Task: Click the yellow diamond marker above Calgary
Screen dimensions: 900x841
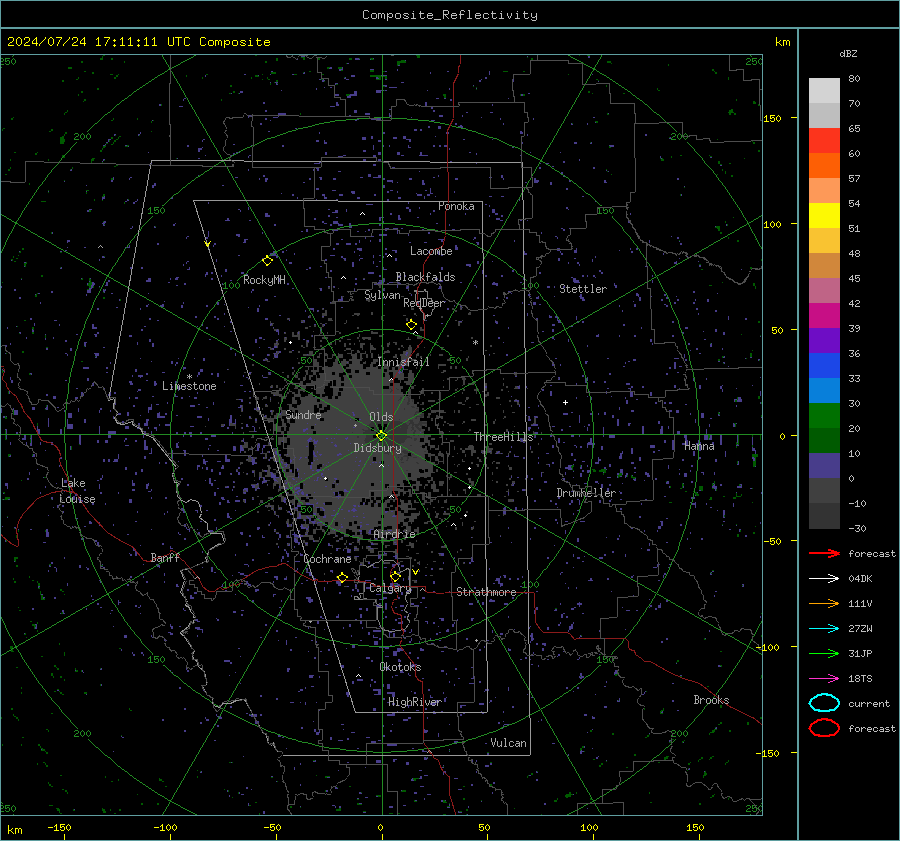Action: coord(395,576)
